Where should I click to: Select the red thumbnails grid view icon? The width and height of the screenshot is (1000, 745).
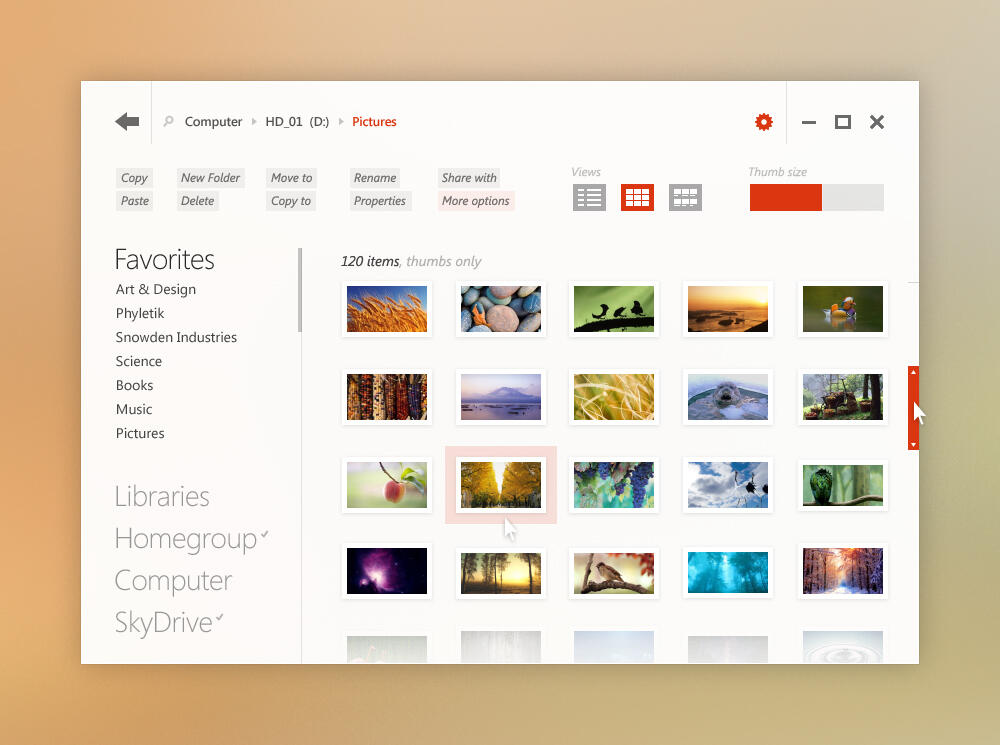[x=637, y=198]
